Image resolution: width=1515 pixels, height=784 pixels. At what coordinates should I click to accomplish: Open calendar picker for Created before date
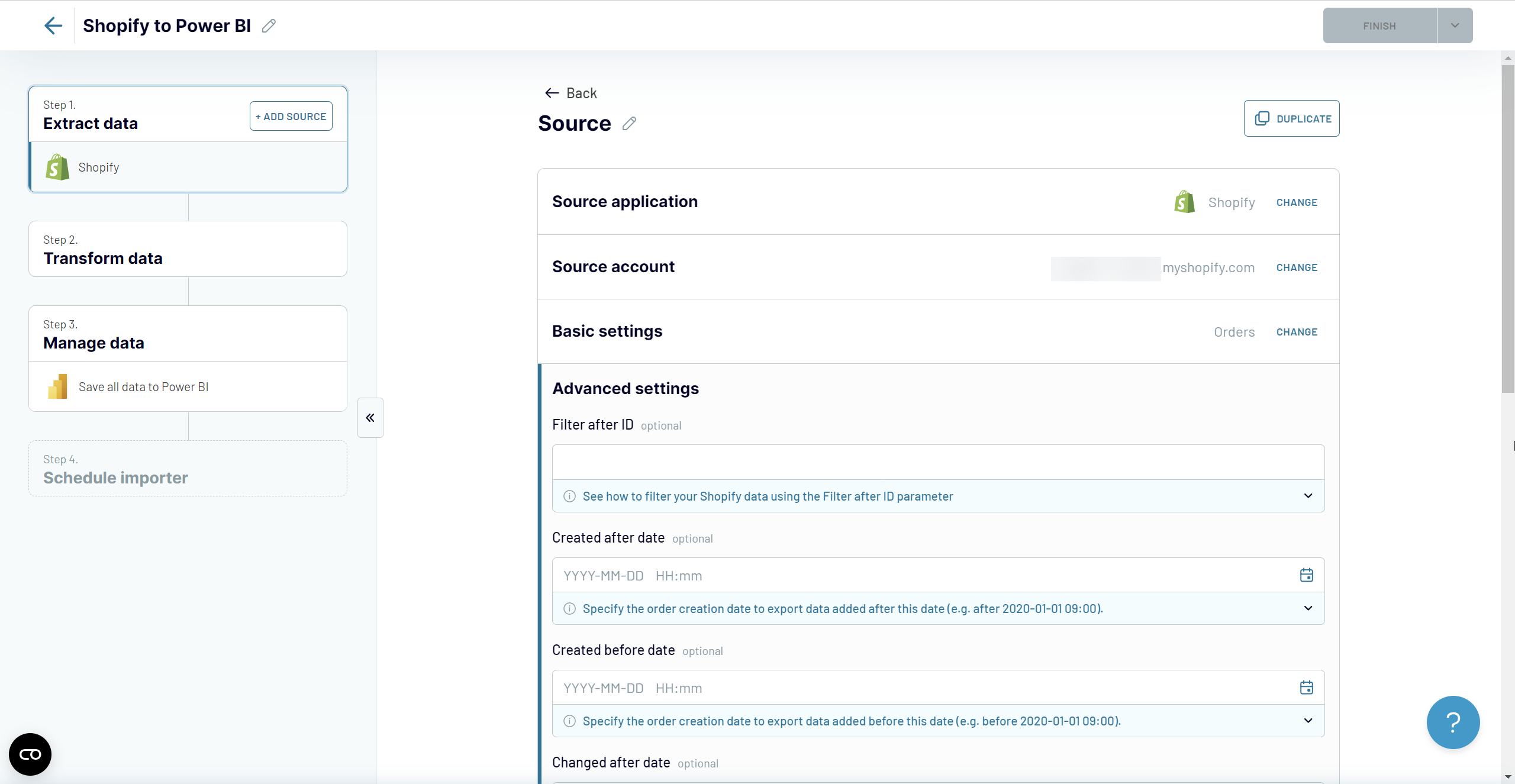(1307, 688)
